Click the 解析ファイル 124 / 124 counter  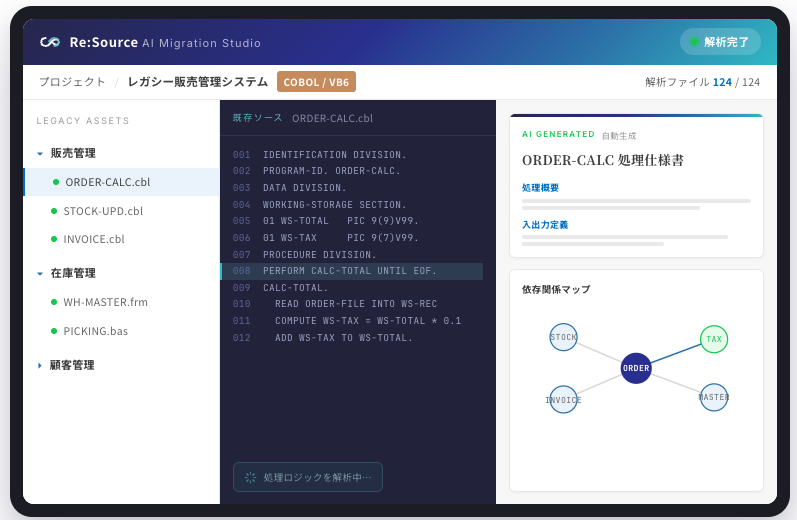pyautogui.click(x=702, y=82)
